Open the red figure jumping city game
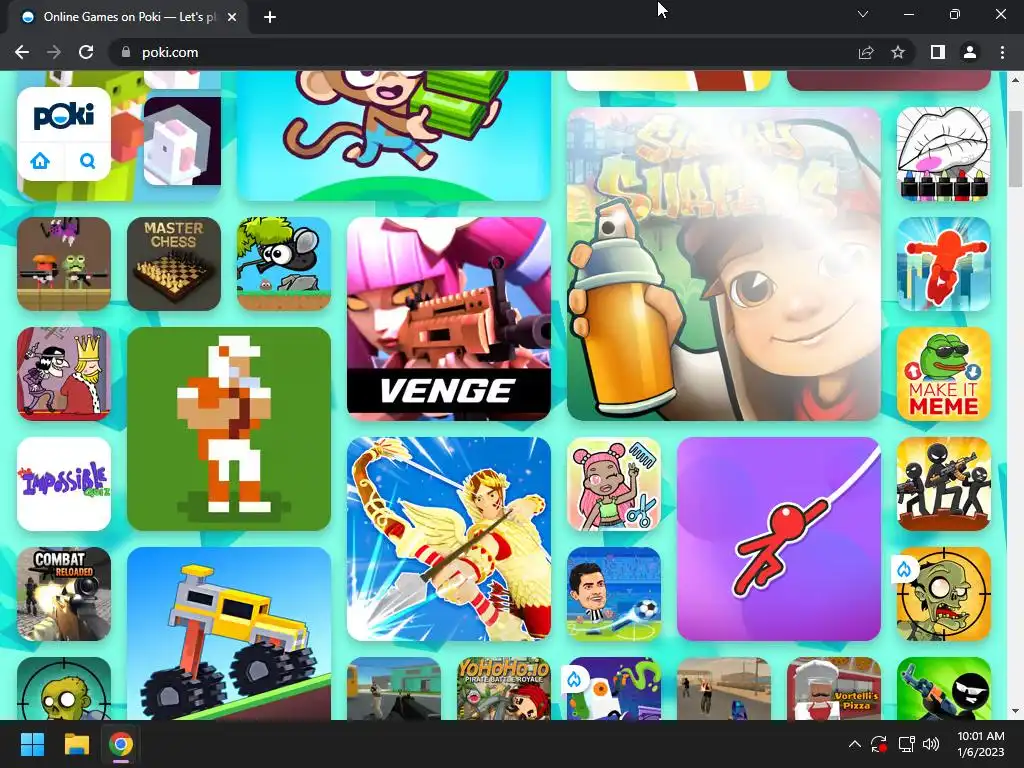This screenshot has width=1024, height=768. (944, 264)
